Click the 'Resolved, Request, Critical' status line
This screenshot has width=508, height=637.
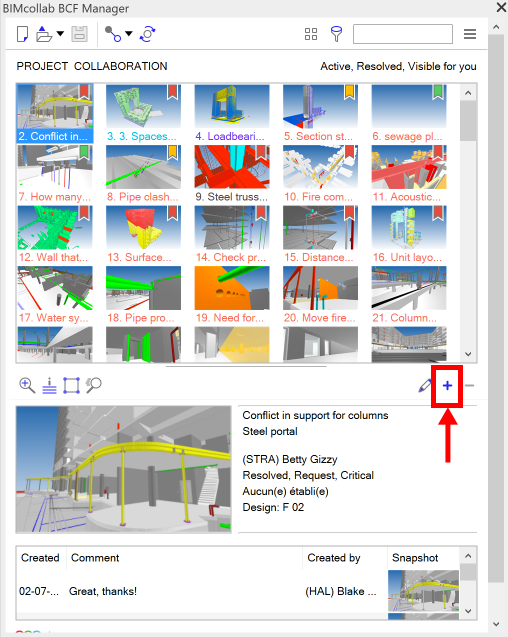[x=308, y=475]
